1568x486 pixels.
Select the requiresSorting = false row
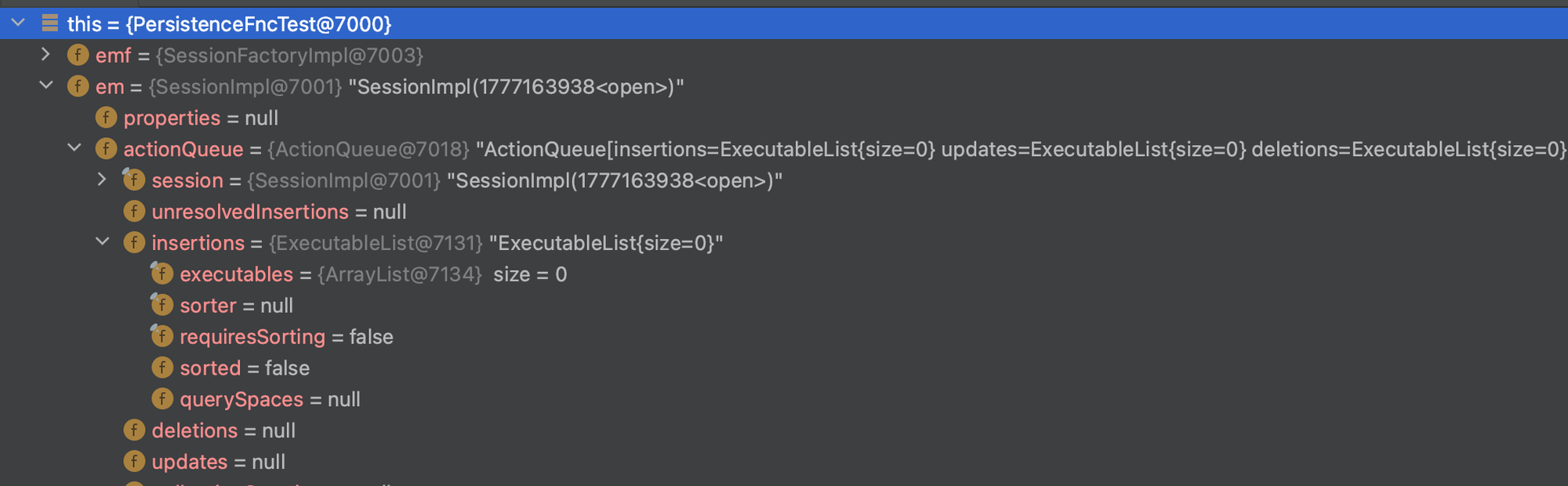tap(286, 337)
